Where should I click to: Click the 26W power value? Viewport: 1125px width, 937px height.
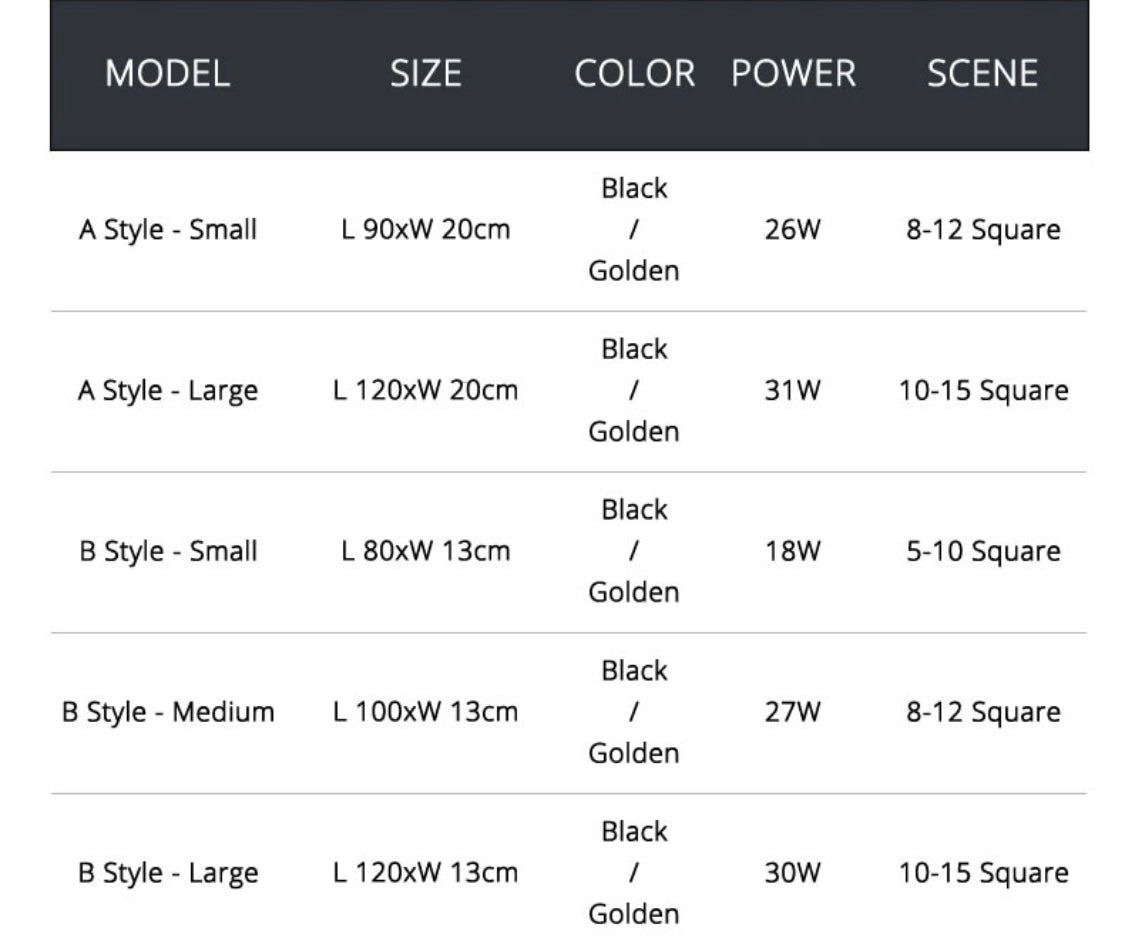click(x=792, y=230)
